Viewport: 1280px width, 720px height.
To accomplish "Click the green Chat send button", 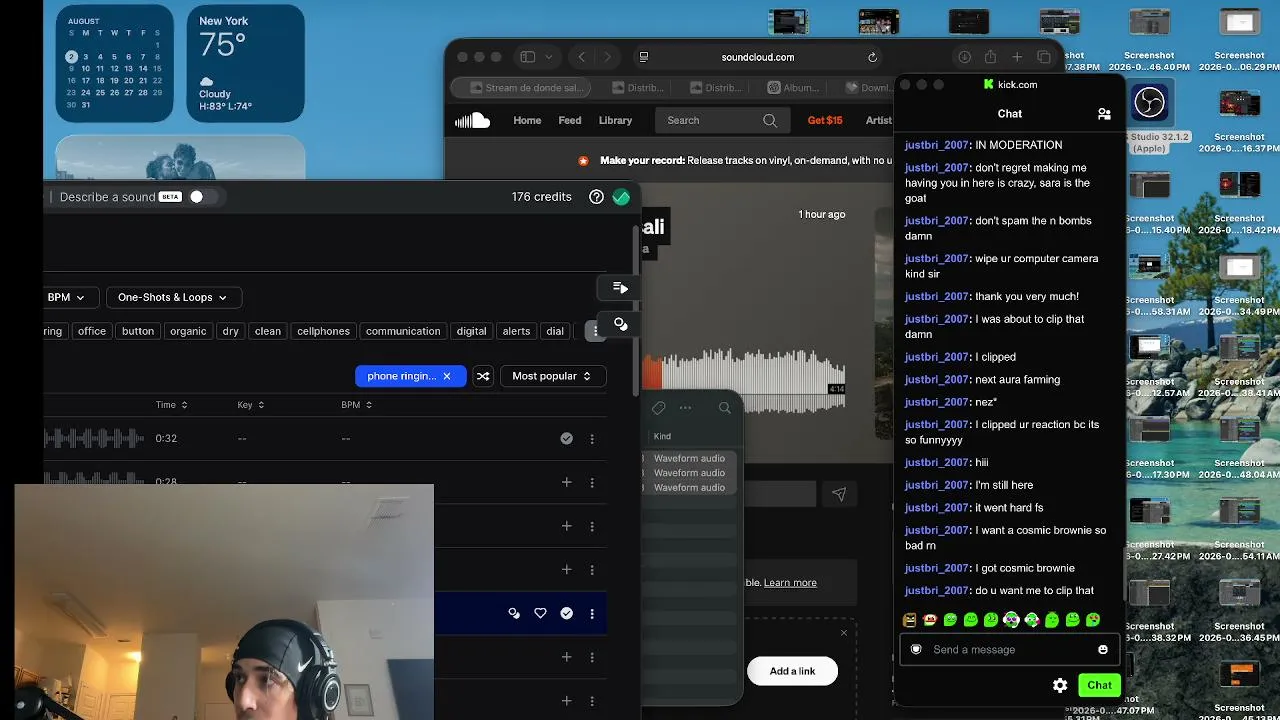I will 1099,685.
